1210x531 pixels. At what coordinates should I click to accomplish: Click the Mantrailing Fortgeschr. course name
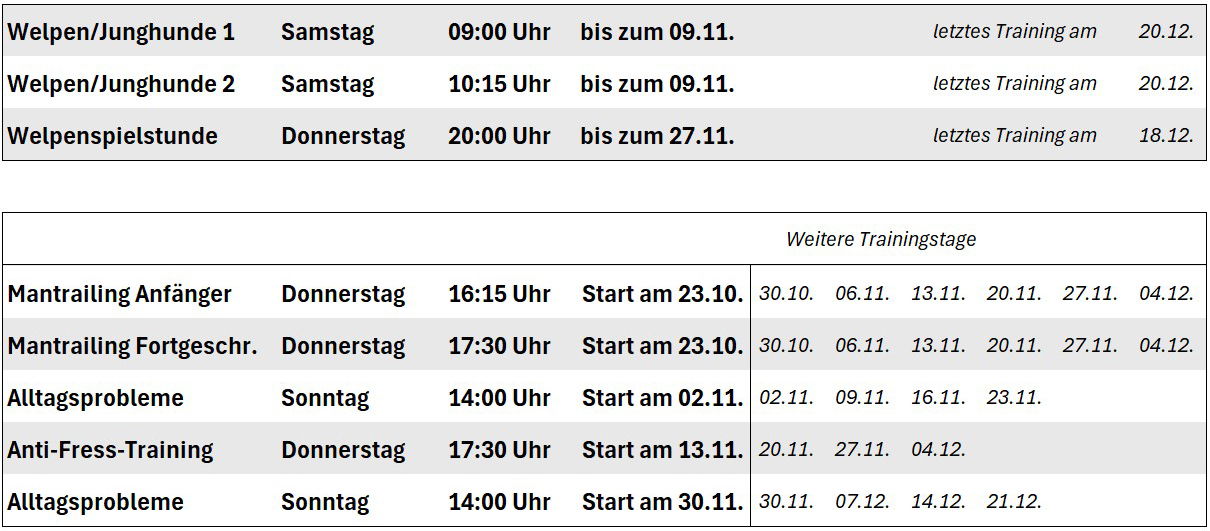[132, 347]
